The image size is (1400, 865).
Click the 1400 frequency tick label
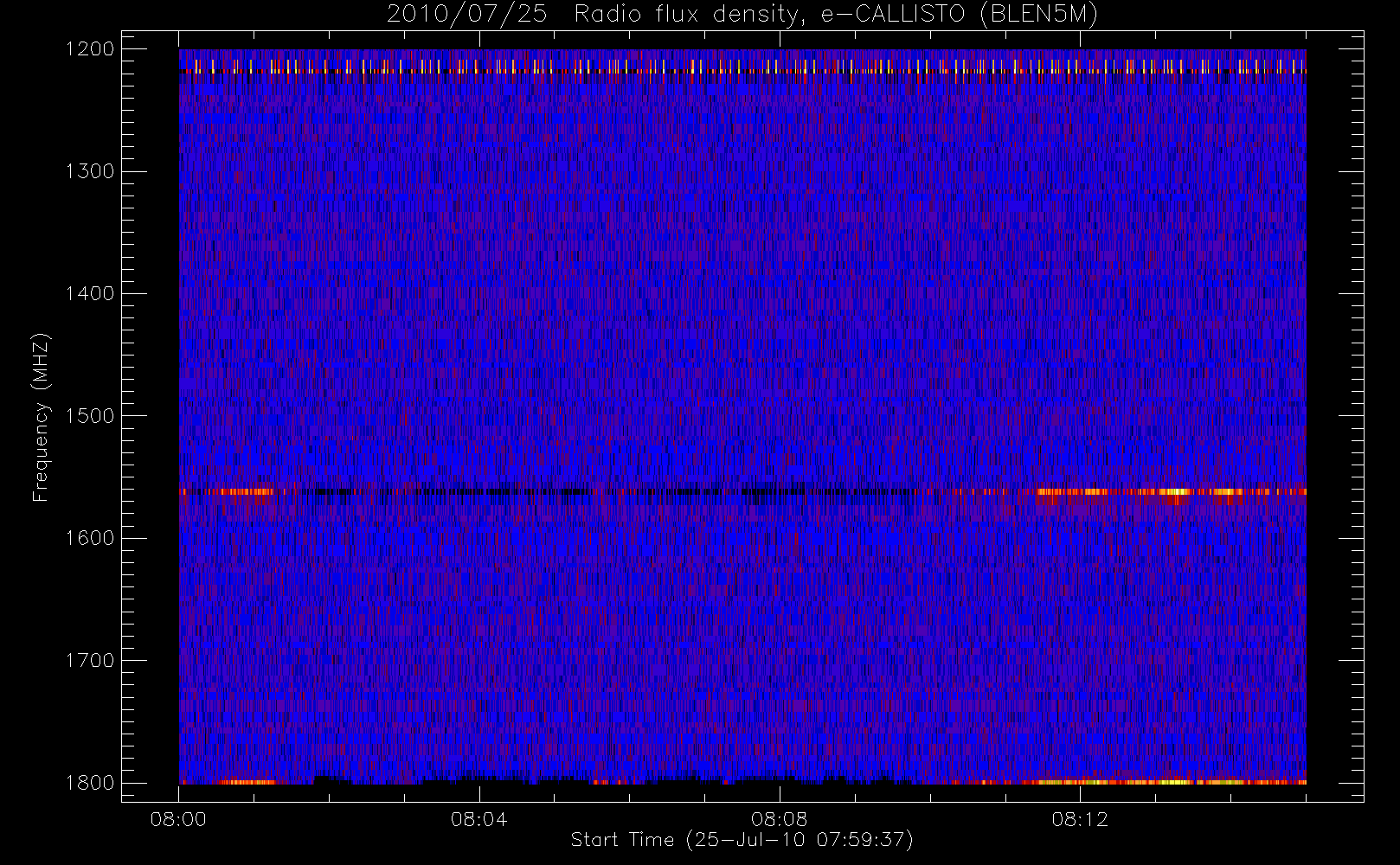pyautogui.click(x=90, y=294)
